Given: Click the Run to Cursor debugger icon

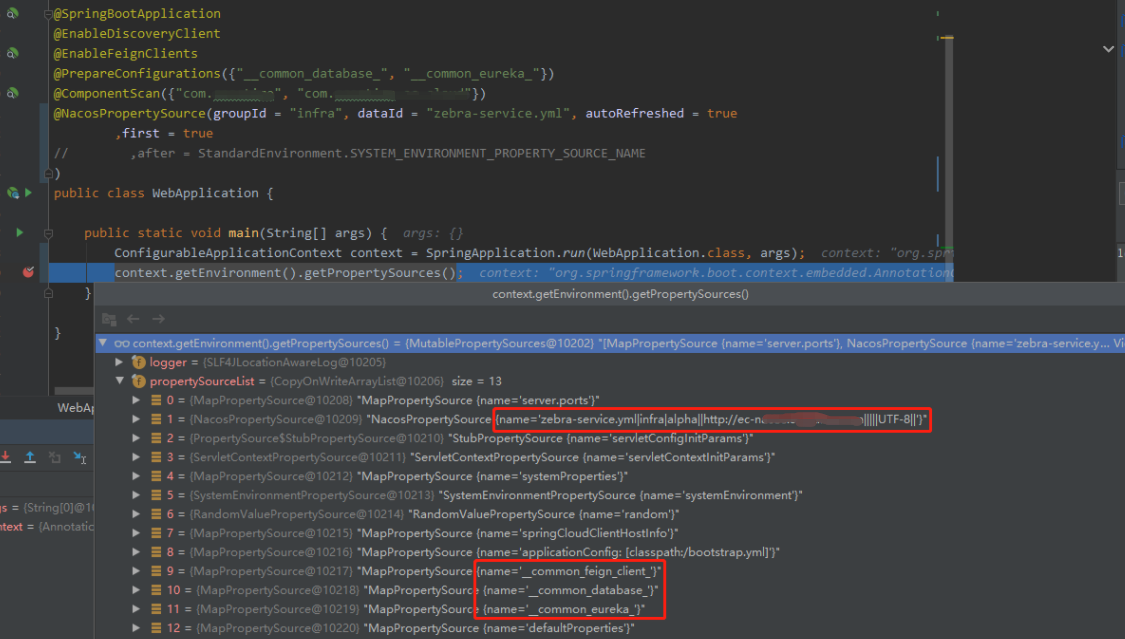Looking at the screenshot, I should tap(80, 458).
